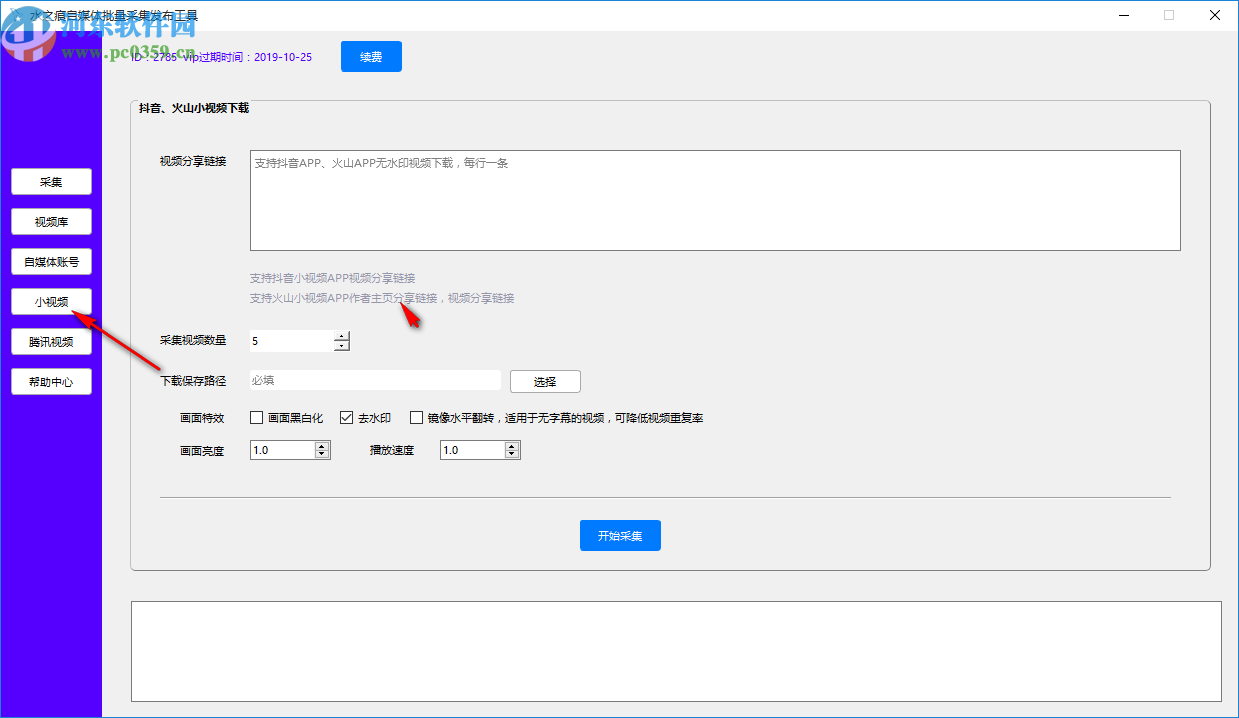Click the bottom log output box

[x=676, y=651]
